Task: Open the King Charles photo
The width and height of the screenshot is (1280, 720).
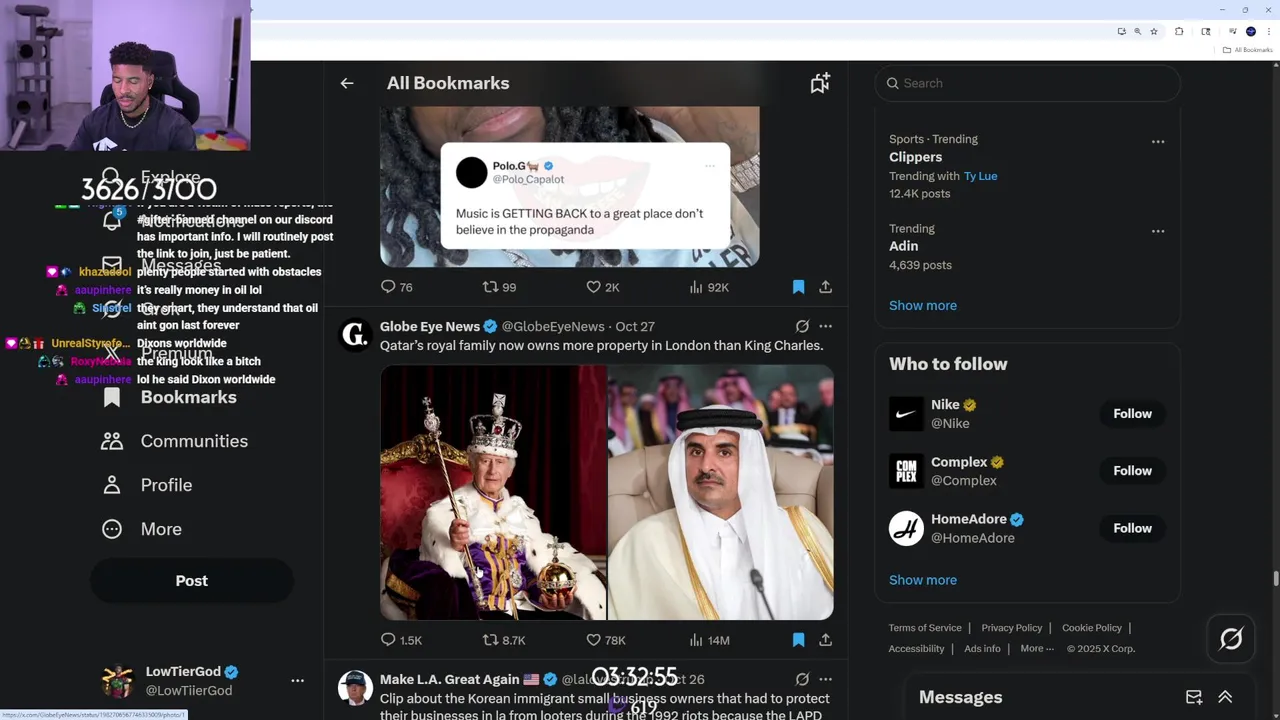Action: [x=493, y=492]
